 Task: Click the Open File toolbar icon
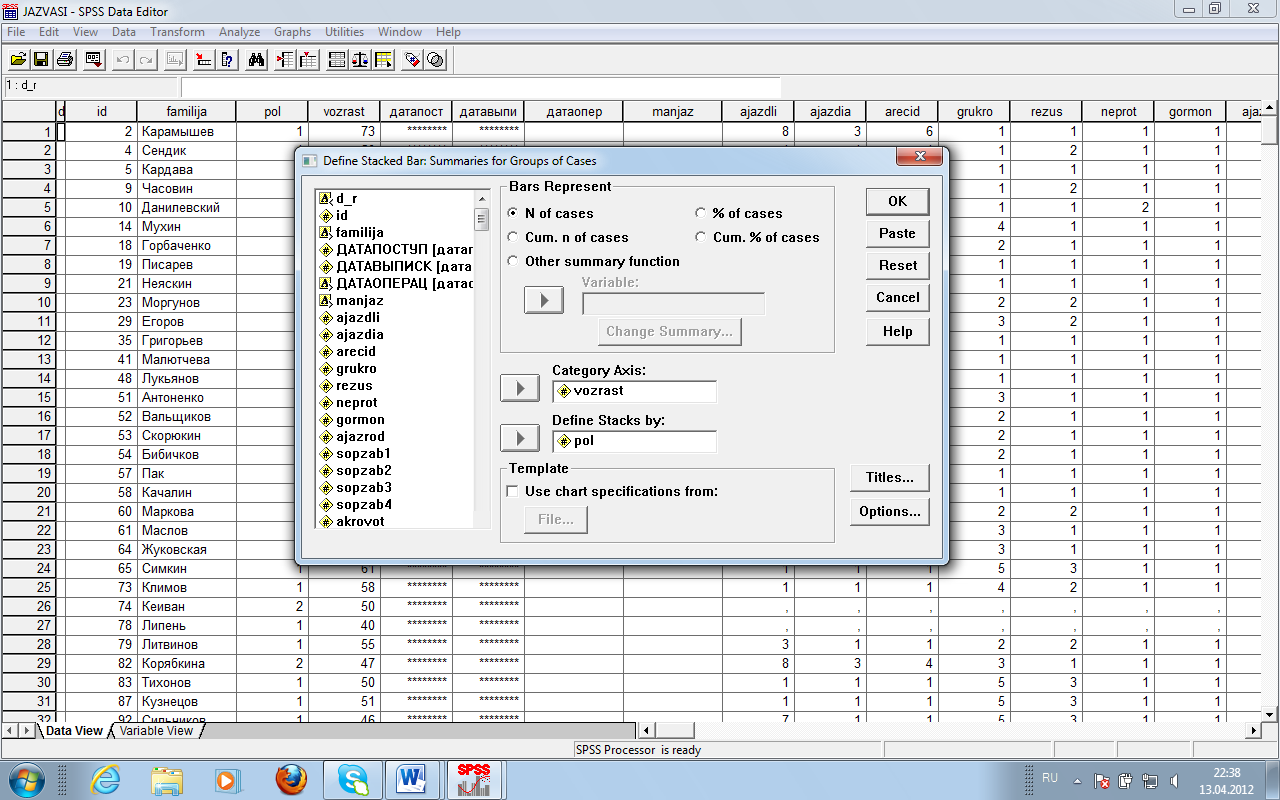click(x=18, y=60)
